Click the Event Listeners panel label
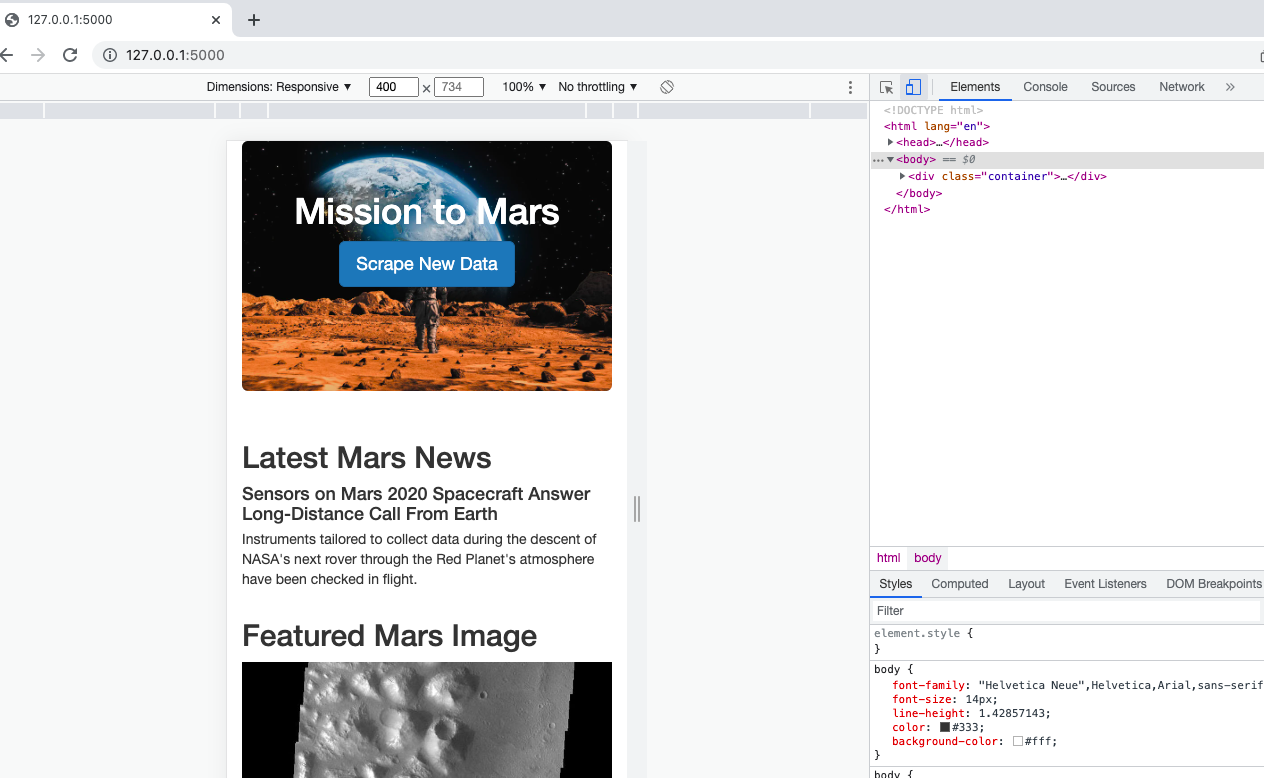This screenshot has width=1264, height=778. coord(1105,584)
